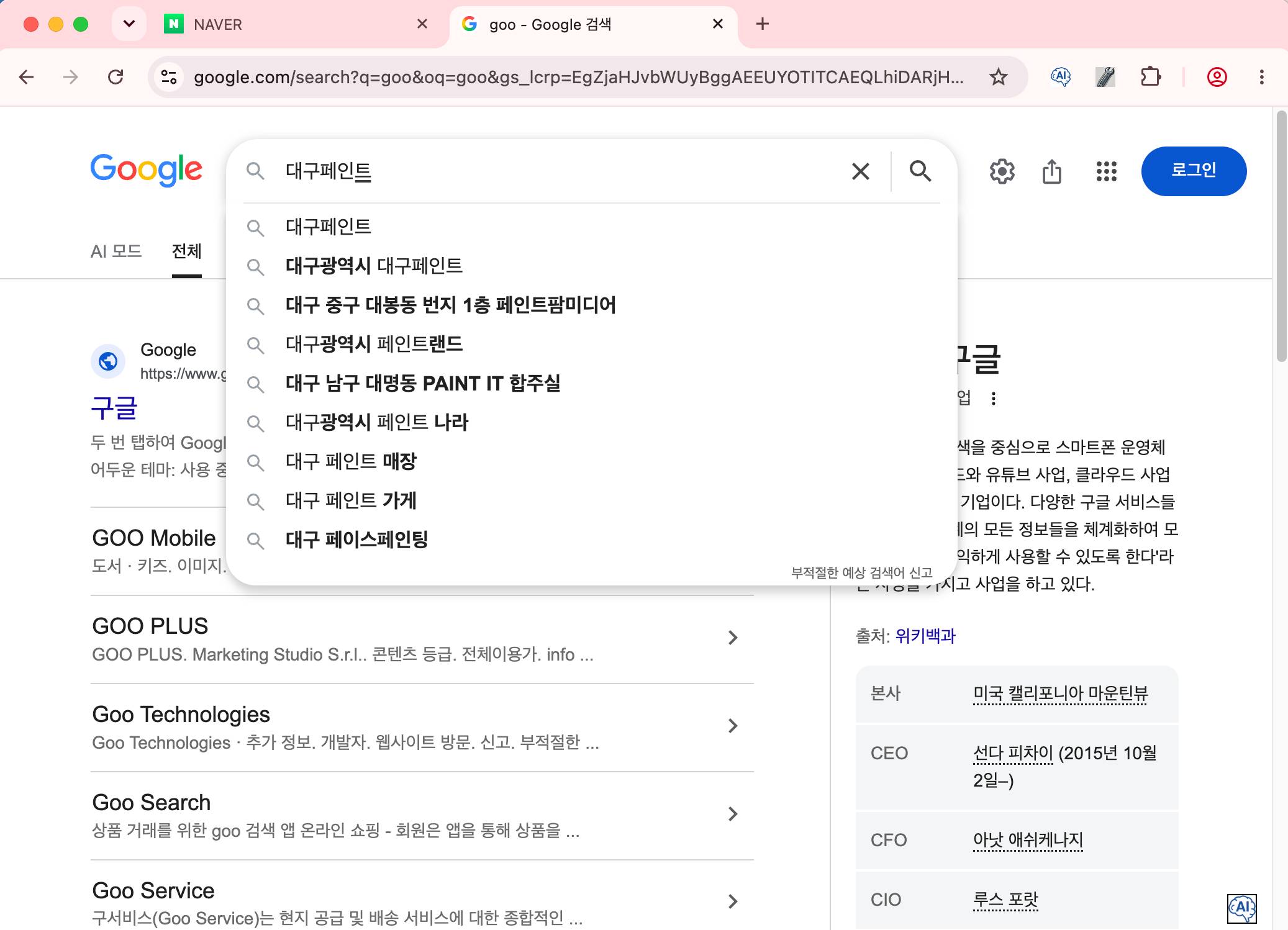Click the 로그인 button
The height and width of the screenshot is (930, 1288).
pos(1194,171)
